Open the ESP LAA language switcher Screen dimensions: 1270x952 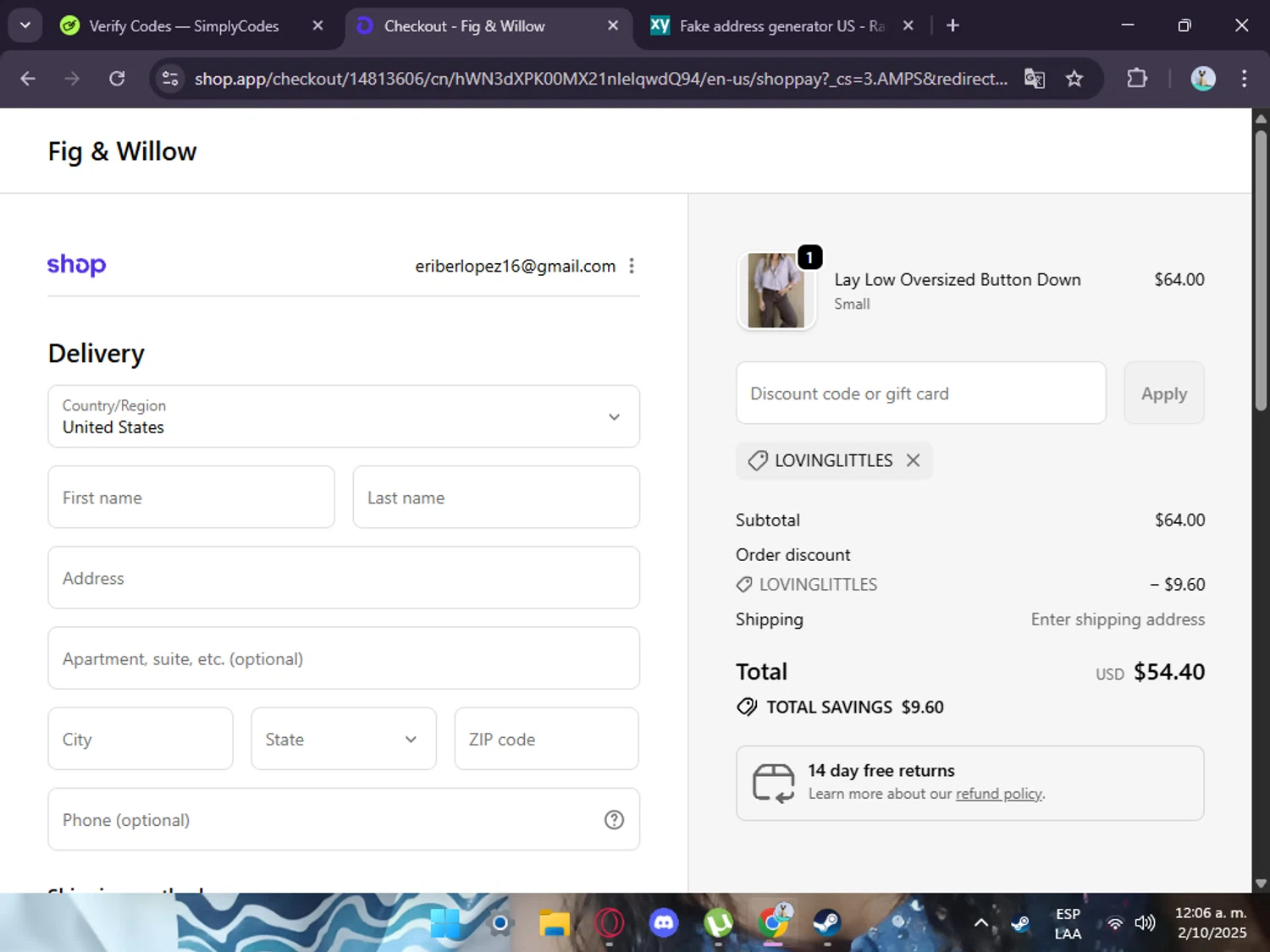point(1068,923)
